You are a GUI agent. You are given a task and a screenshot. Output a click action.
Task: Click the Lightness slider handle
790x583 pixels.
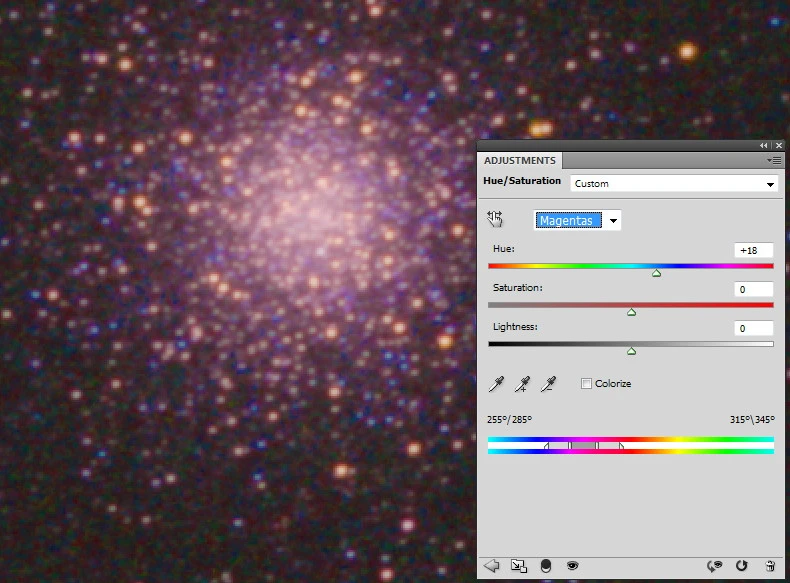(x=631, y=351)
